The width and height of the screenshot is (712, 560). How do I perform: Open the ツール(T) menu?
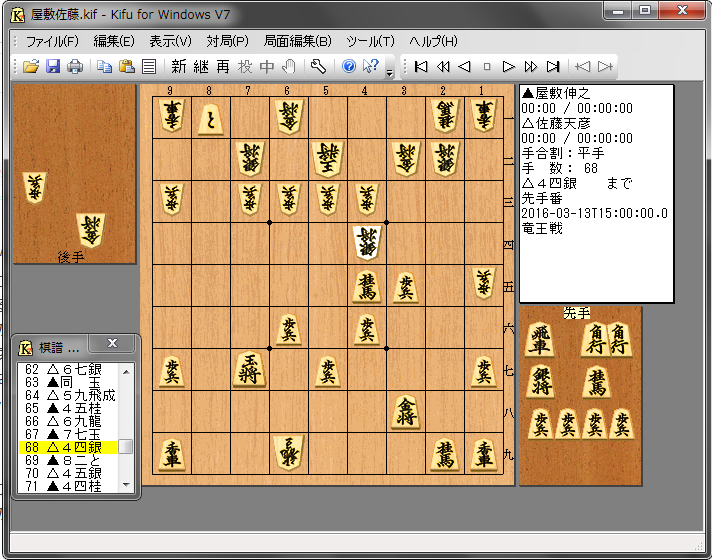click(371, 41)
